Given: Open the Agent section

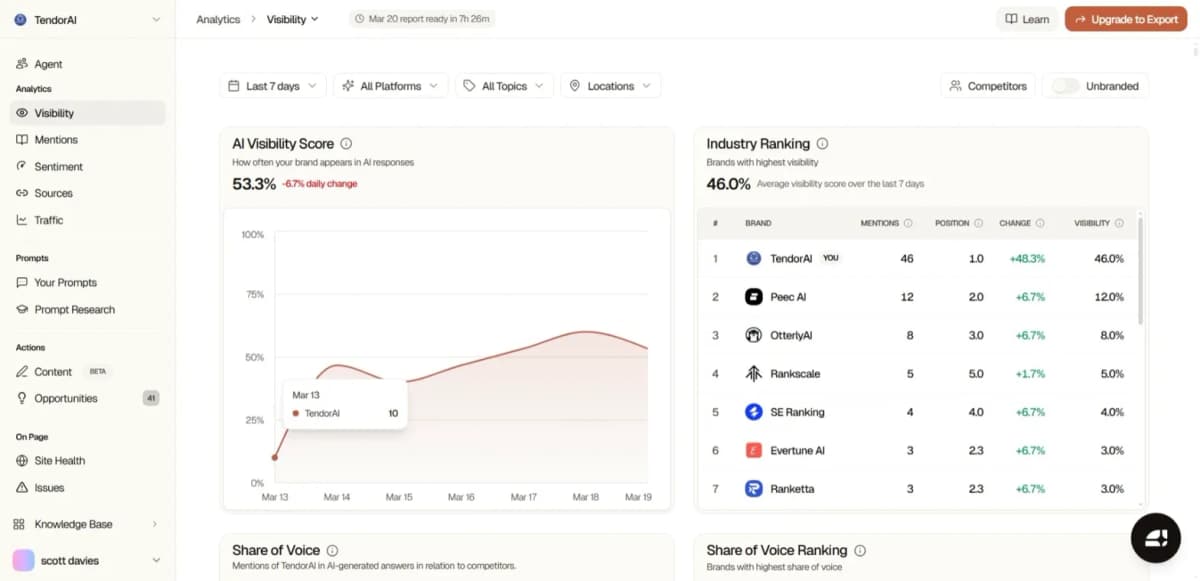Looking at the screenshot, I should pos(47,63).
